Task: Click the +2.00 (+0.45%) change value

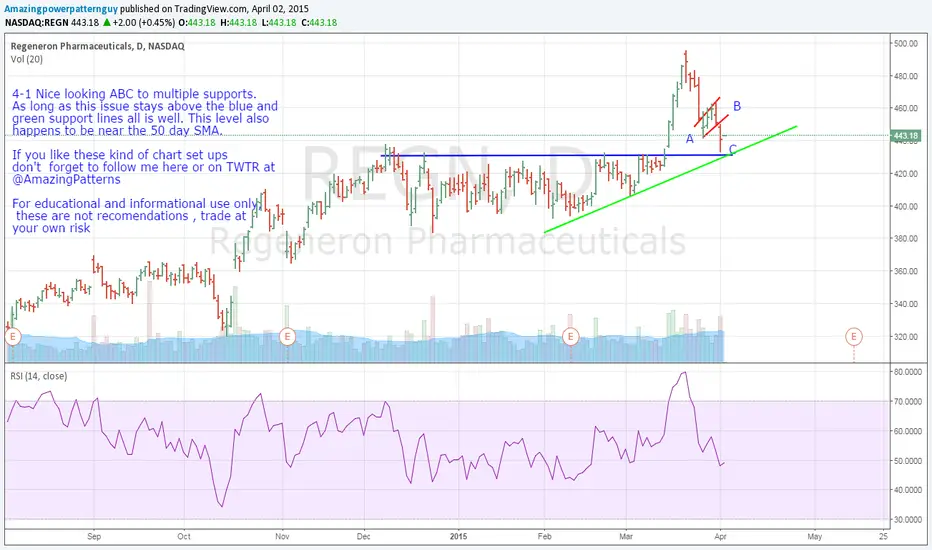Action: click(x=144, y=23)
